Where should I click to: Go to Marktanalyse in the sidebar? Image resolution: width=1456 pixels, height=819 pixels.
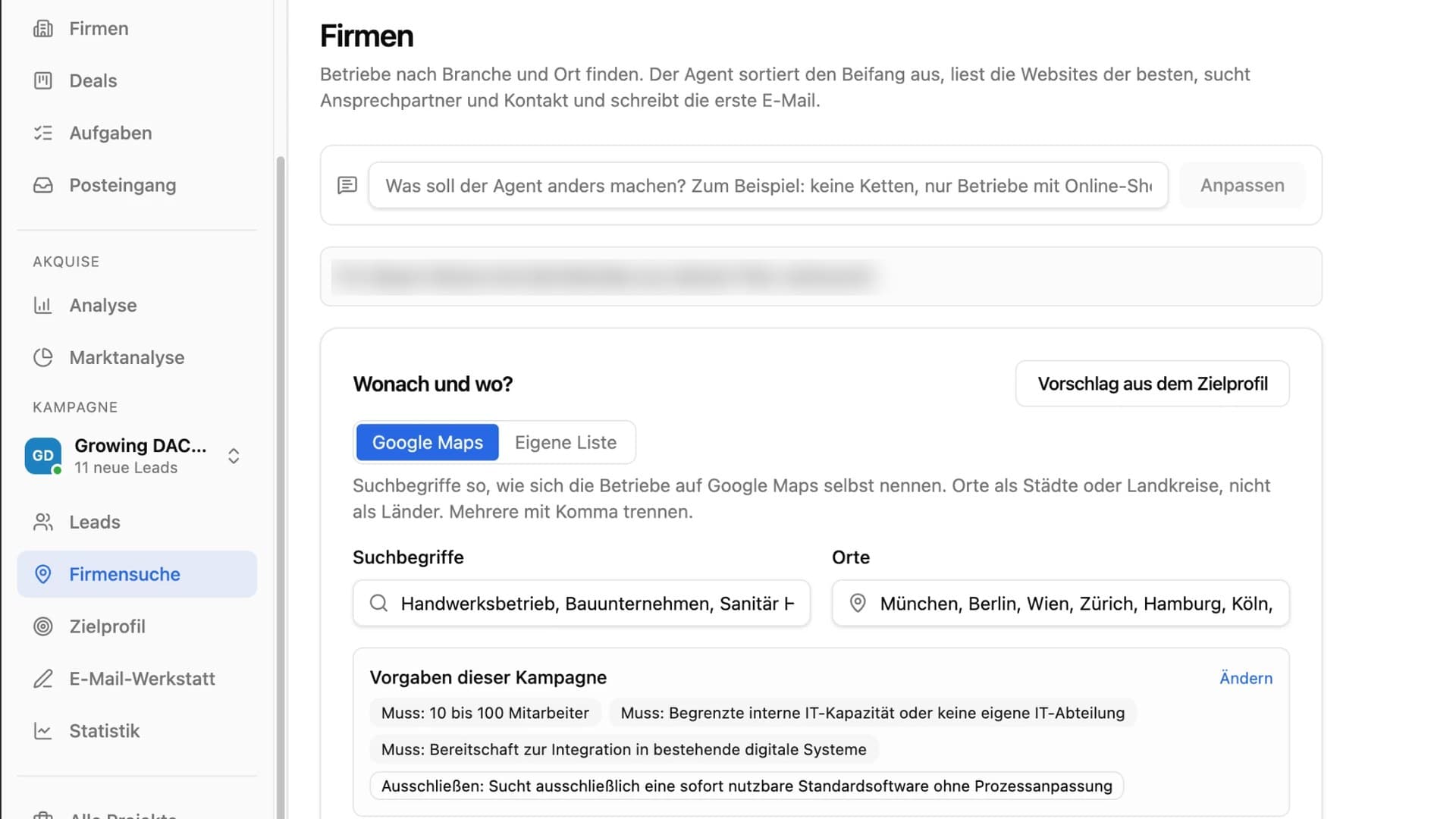click(x=137, y=358)
